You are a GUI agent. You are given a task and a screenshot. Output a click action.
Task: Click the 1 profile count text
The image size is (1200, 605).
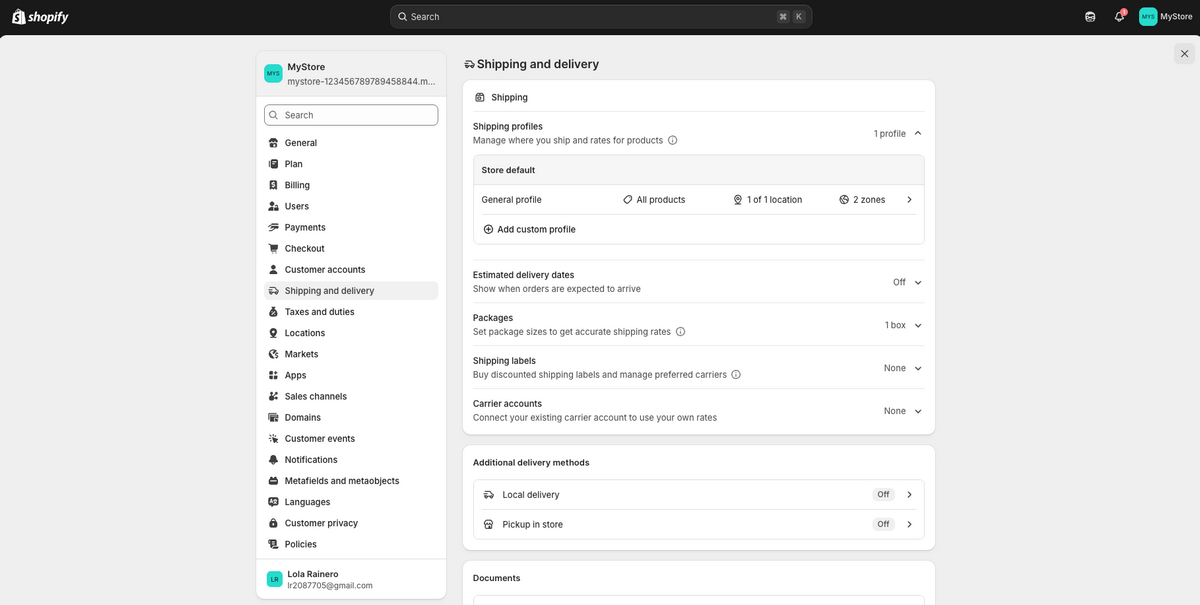point(890,133)
